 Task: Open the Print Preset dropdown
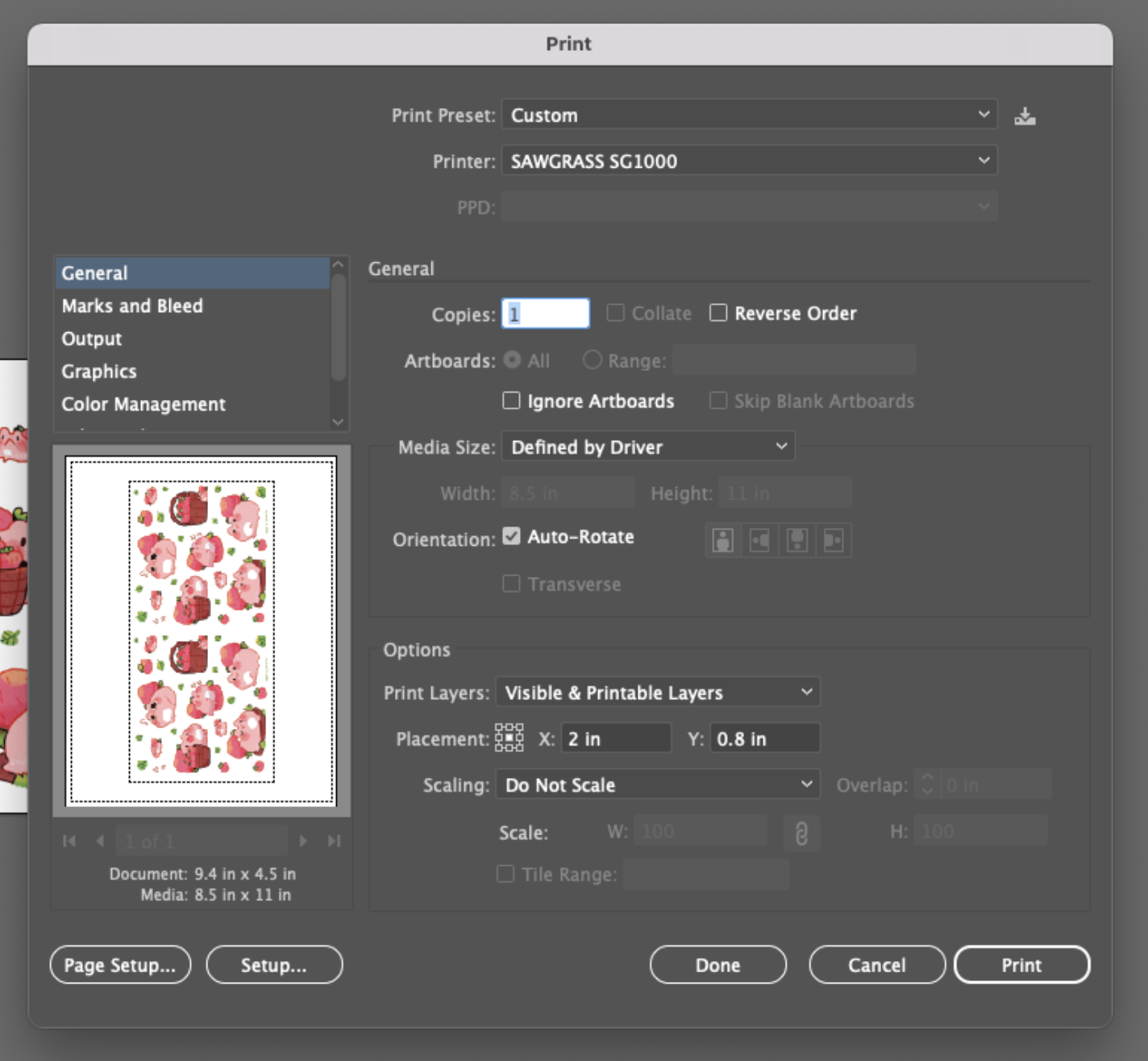point(749,114)
